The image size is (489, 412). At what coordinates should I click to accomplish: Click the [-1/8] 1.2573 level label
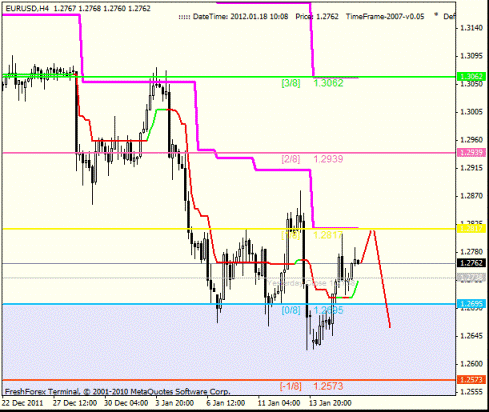tap(312, 386)
